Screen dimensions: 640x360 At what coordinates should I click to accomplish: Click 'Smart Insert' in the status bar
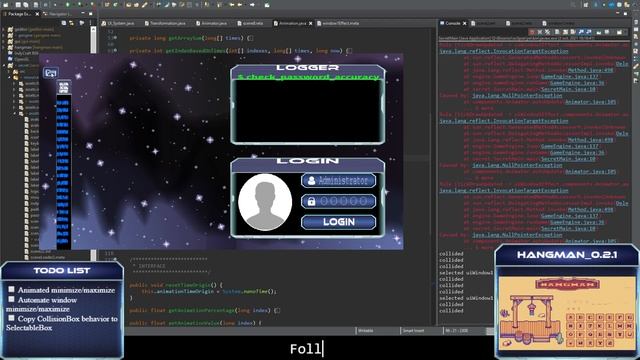[x=413, y=331]
